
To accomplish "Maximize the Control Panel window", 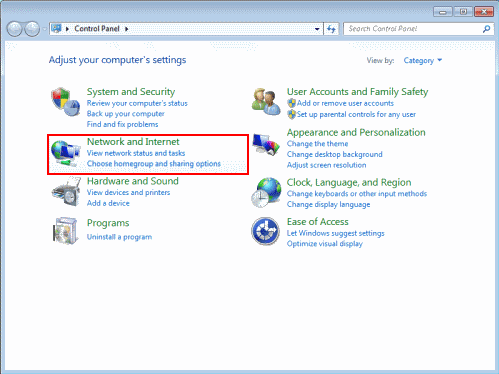I will point(463,12).
